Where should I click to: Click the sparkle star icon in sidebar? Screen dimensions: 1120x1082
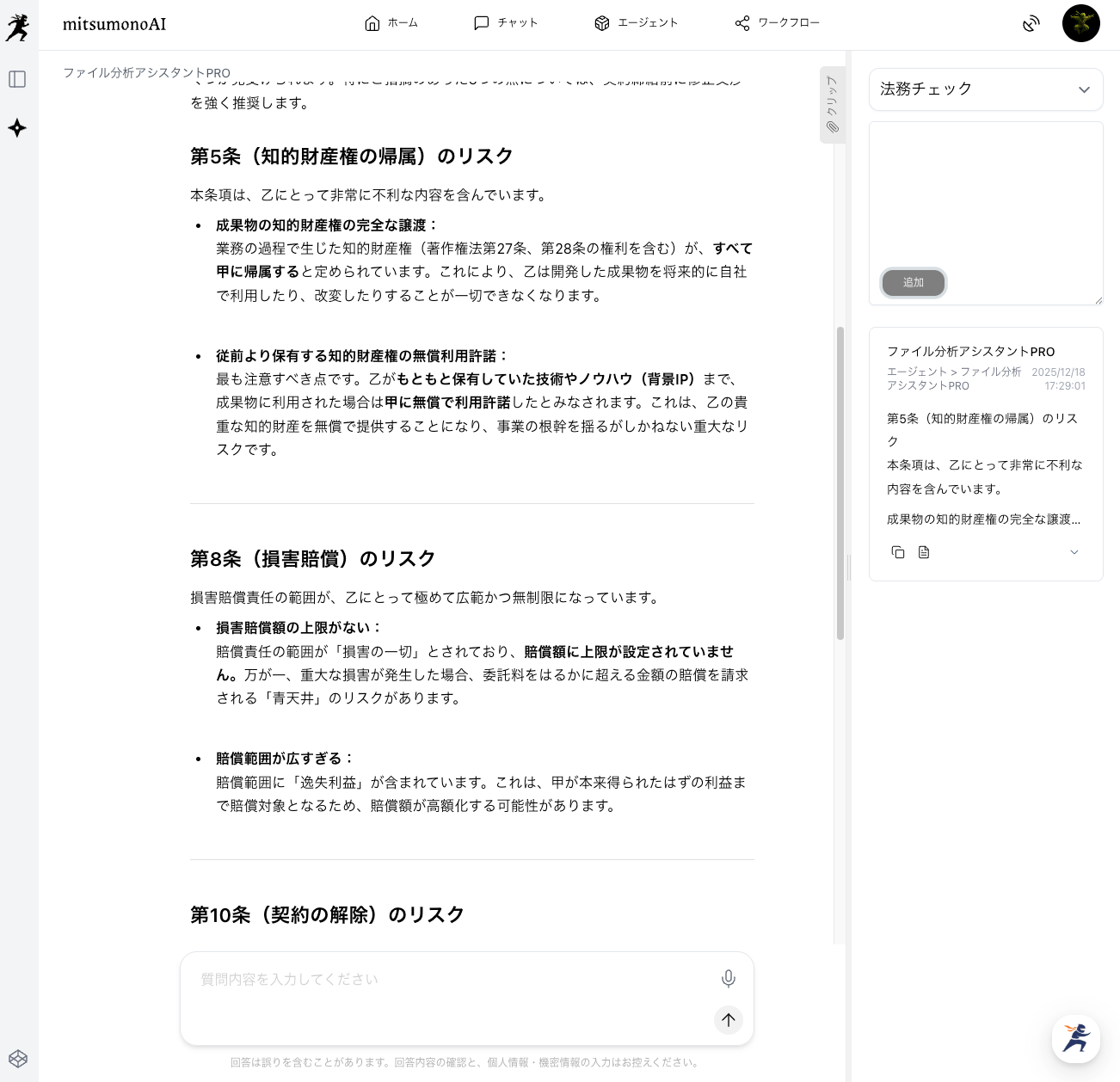(17, 128)
